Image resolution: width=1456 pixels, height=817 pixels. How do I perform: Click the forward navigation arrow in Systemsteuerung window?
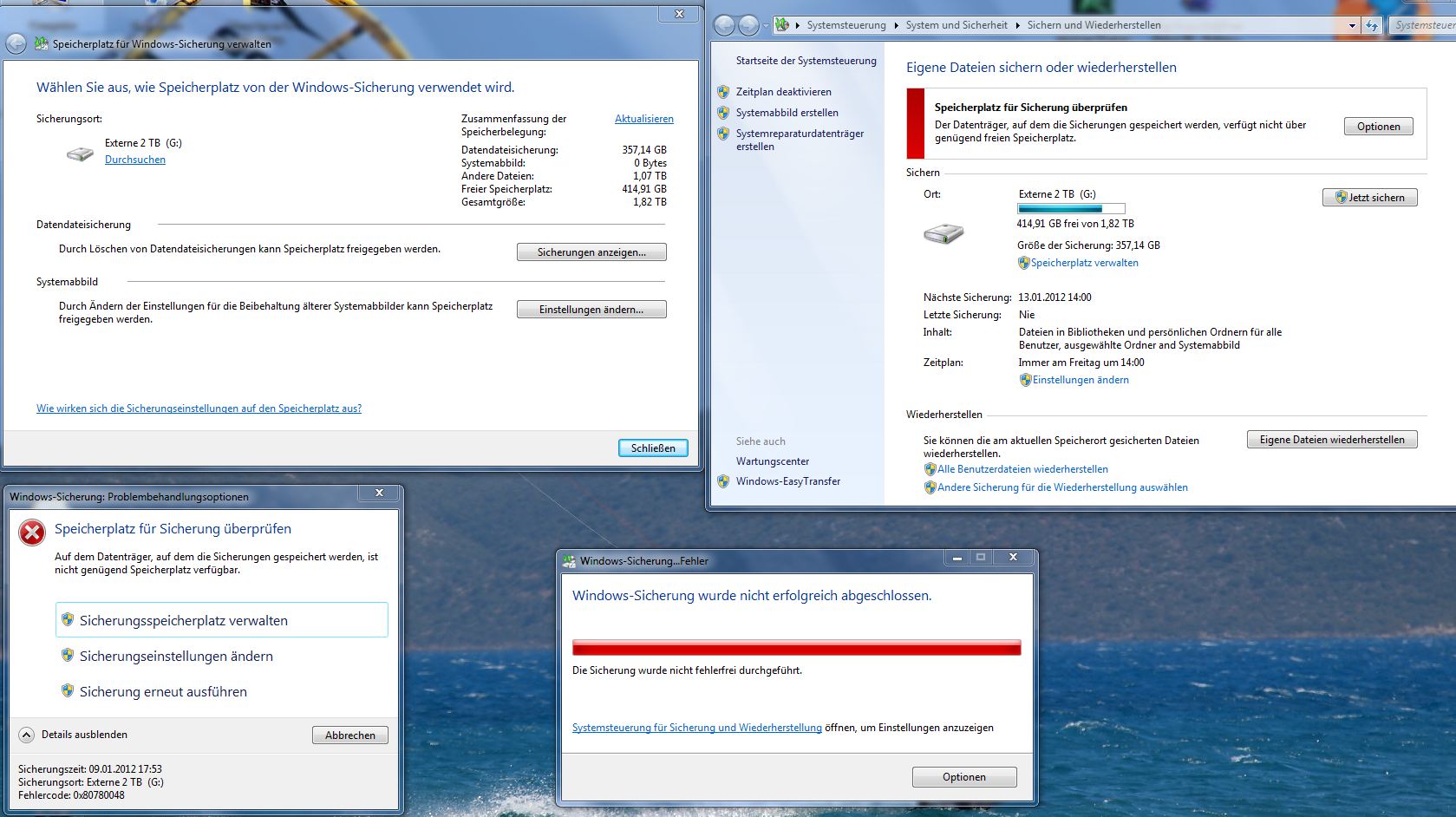(748, 25)
